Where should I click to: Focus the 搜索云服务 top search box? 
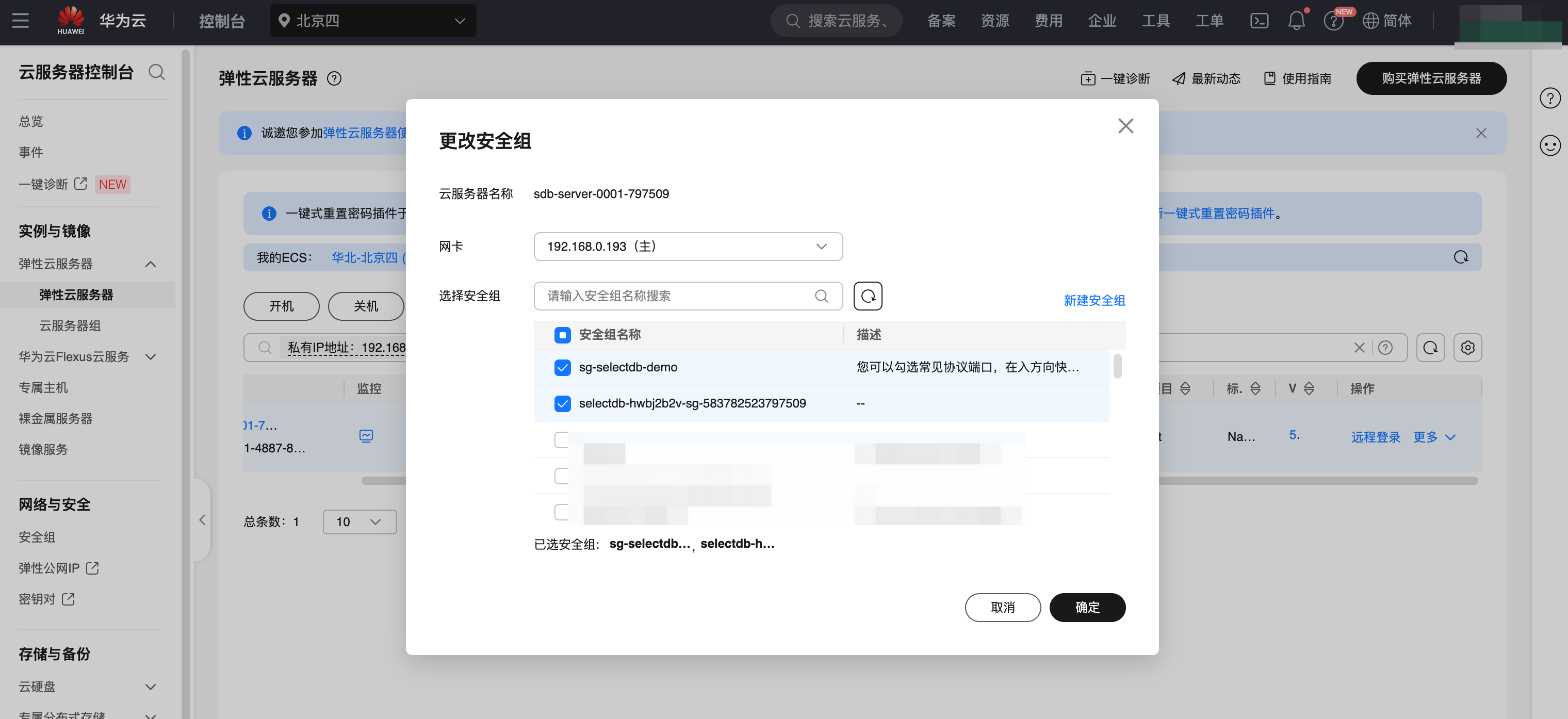836,21
